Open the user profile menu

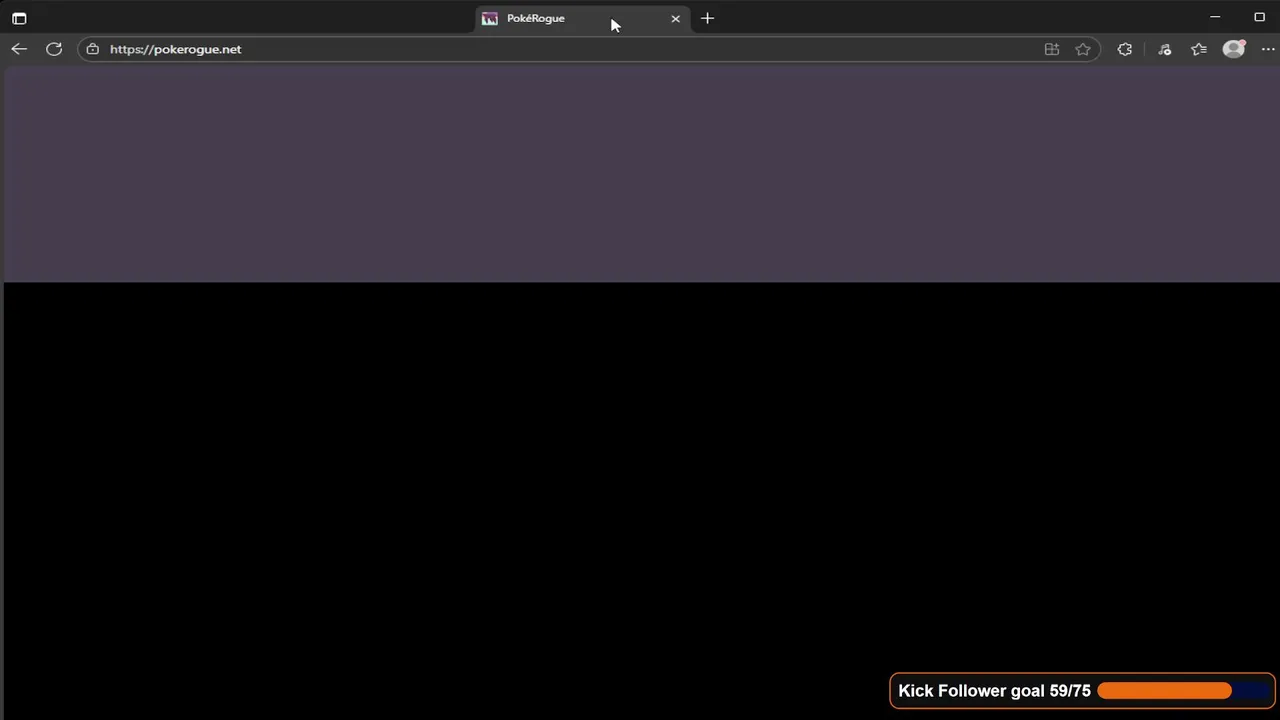pos(1234,49)
